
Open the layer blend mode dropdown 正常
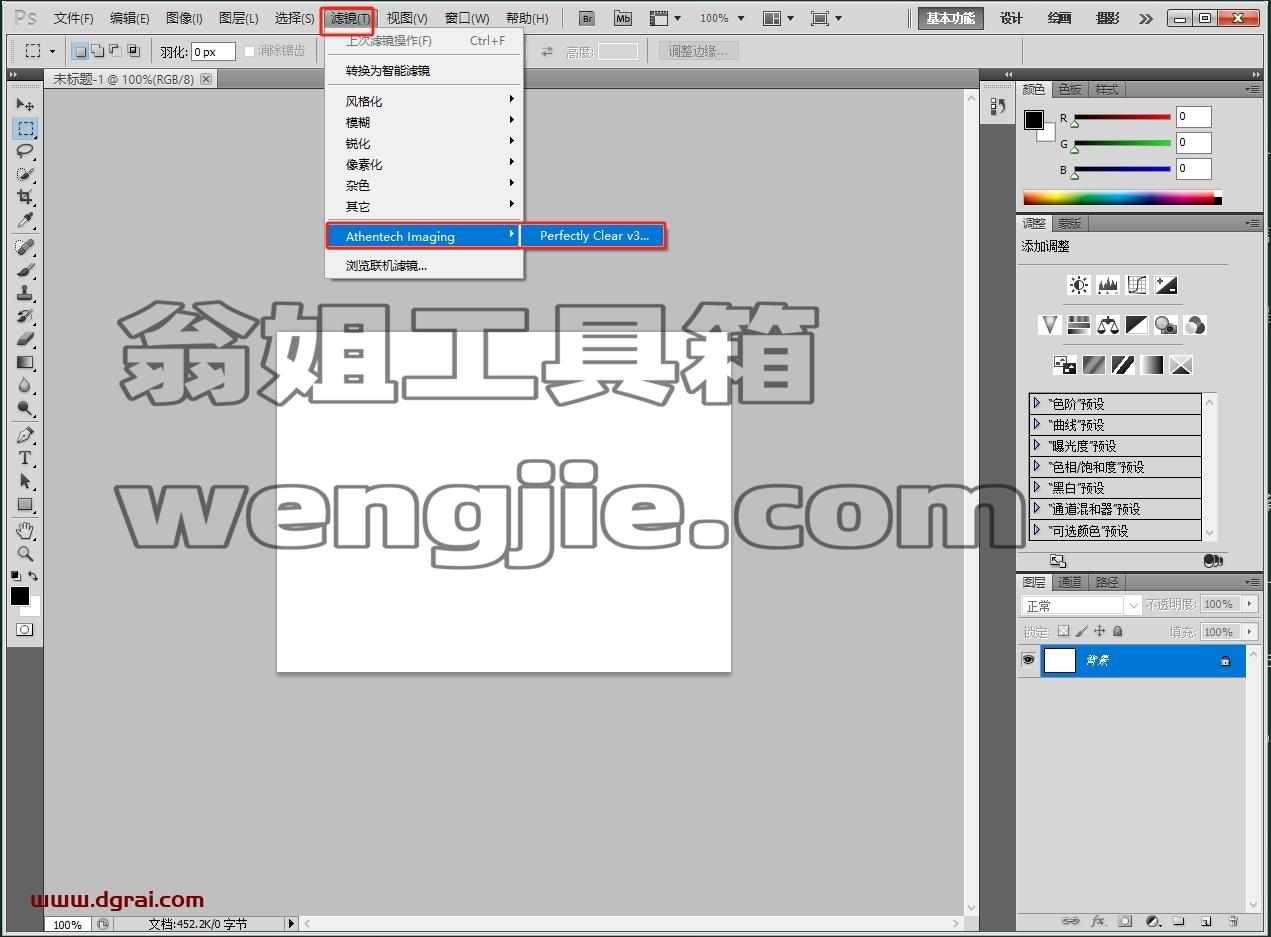pyautogui.click(x=1081, y=605)
